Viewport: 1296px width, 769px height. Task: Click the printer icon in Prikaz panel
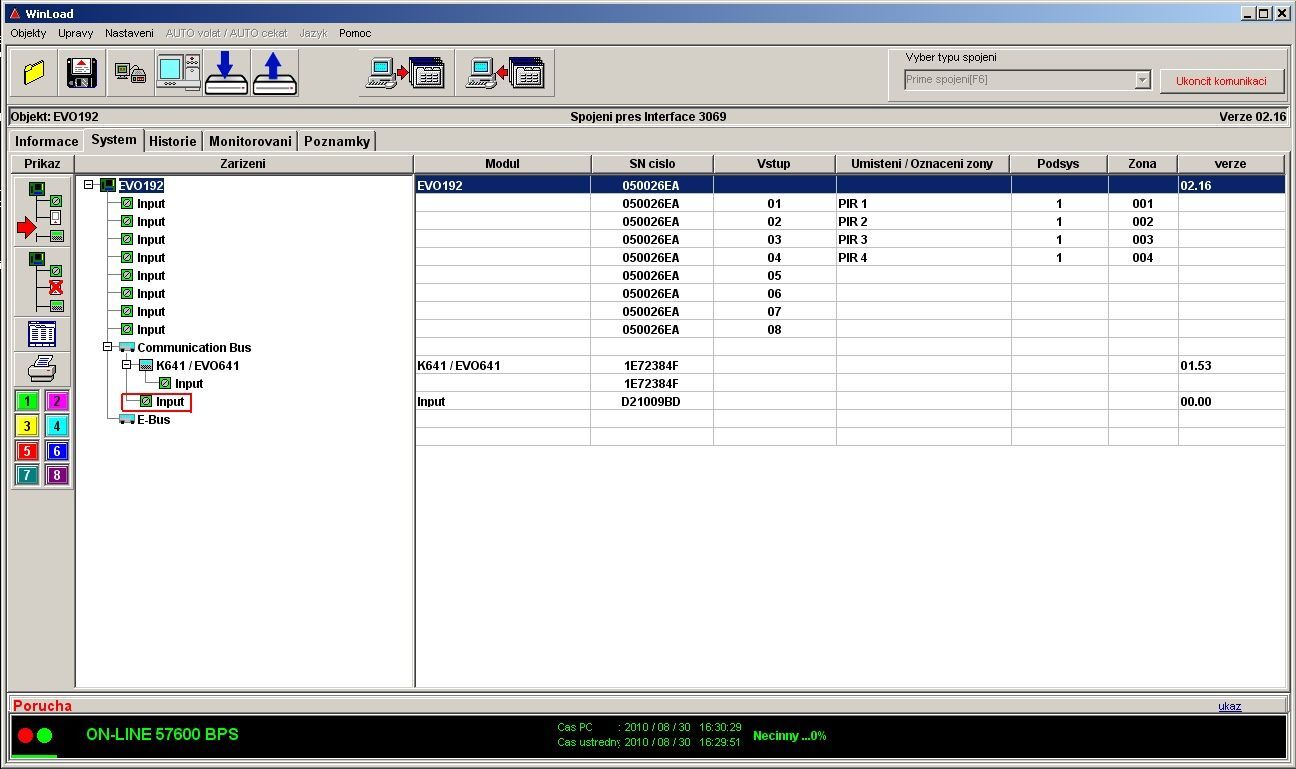tap(42, 369)
